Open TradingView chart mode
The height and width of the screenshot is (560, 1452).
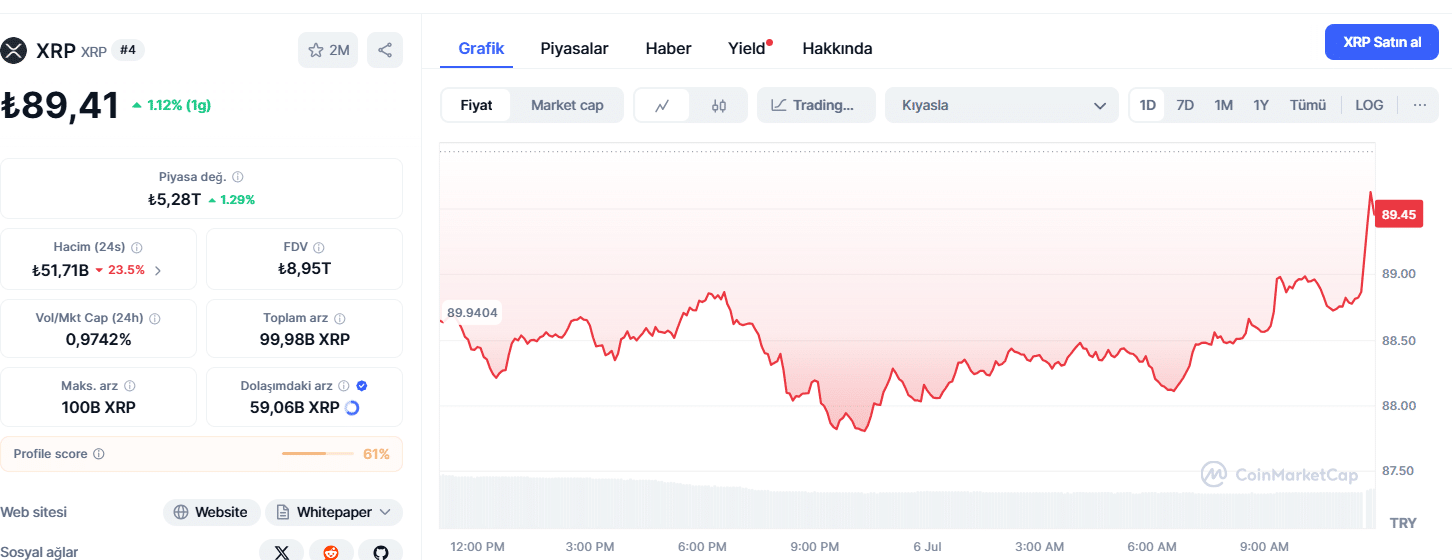(816, 105)
